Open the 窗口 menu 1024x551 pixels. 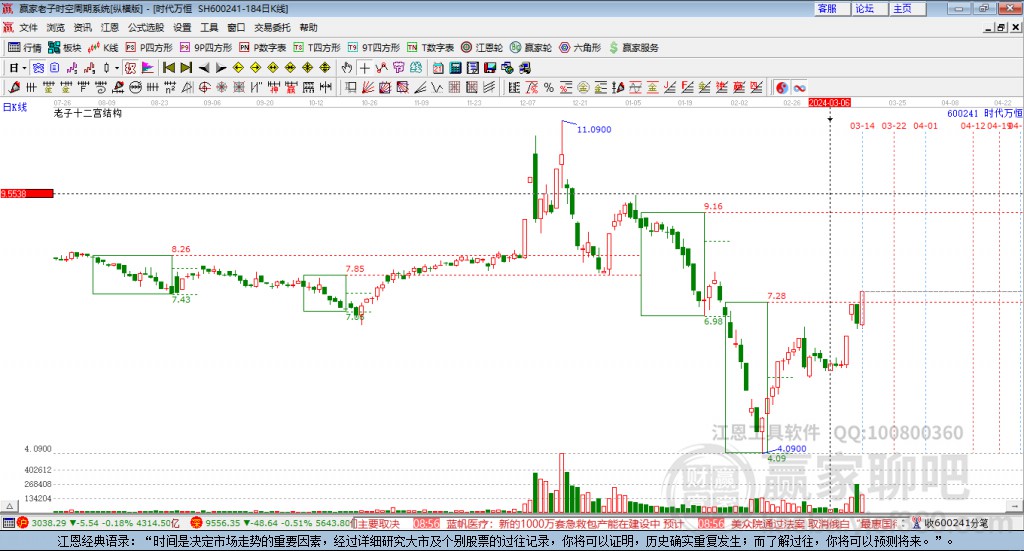tap(236, 27)
